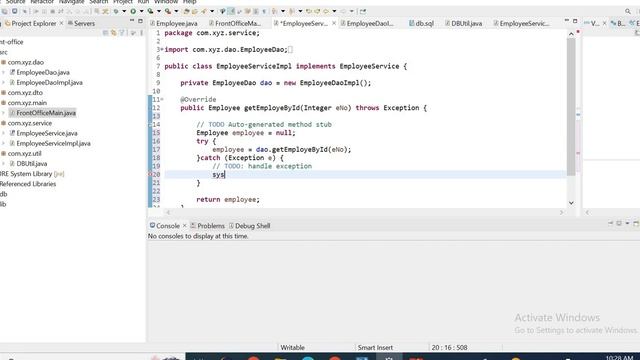Select com.xyz.util package

click(24, 153)
